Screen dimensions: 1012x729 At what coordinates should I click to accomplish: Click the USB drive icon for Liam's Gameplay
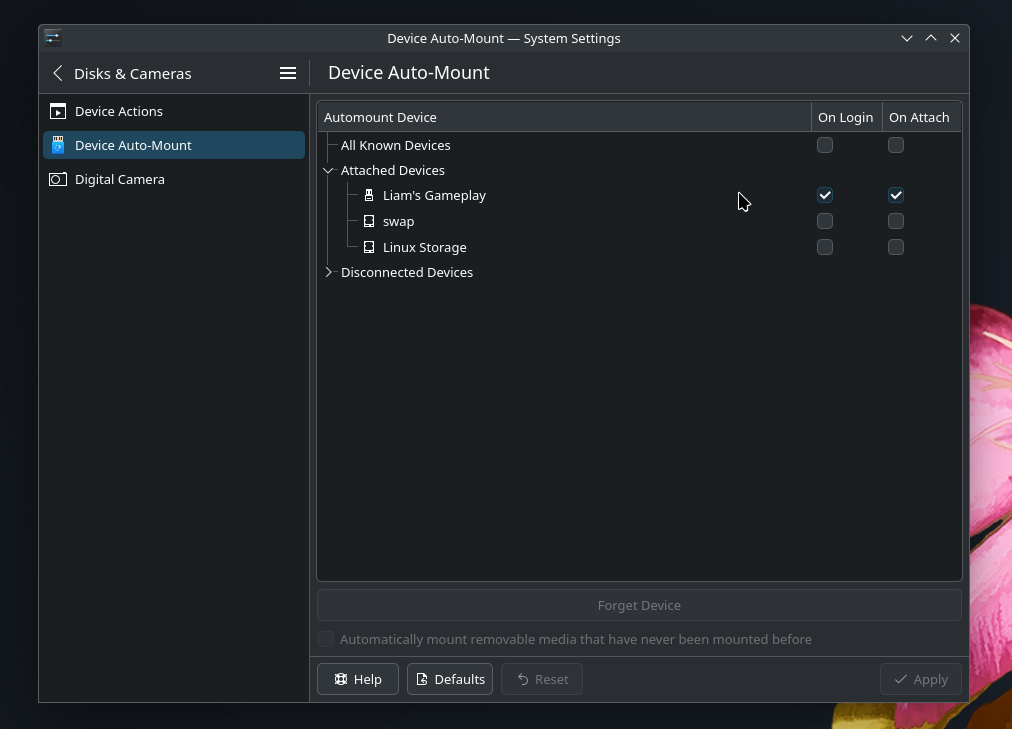click(x=369, y=196)
